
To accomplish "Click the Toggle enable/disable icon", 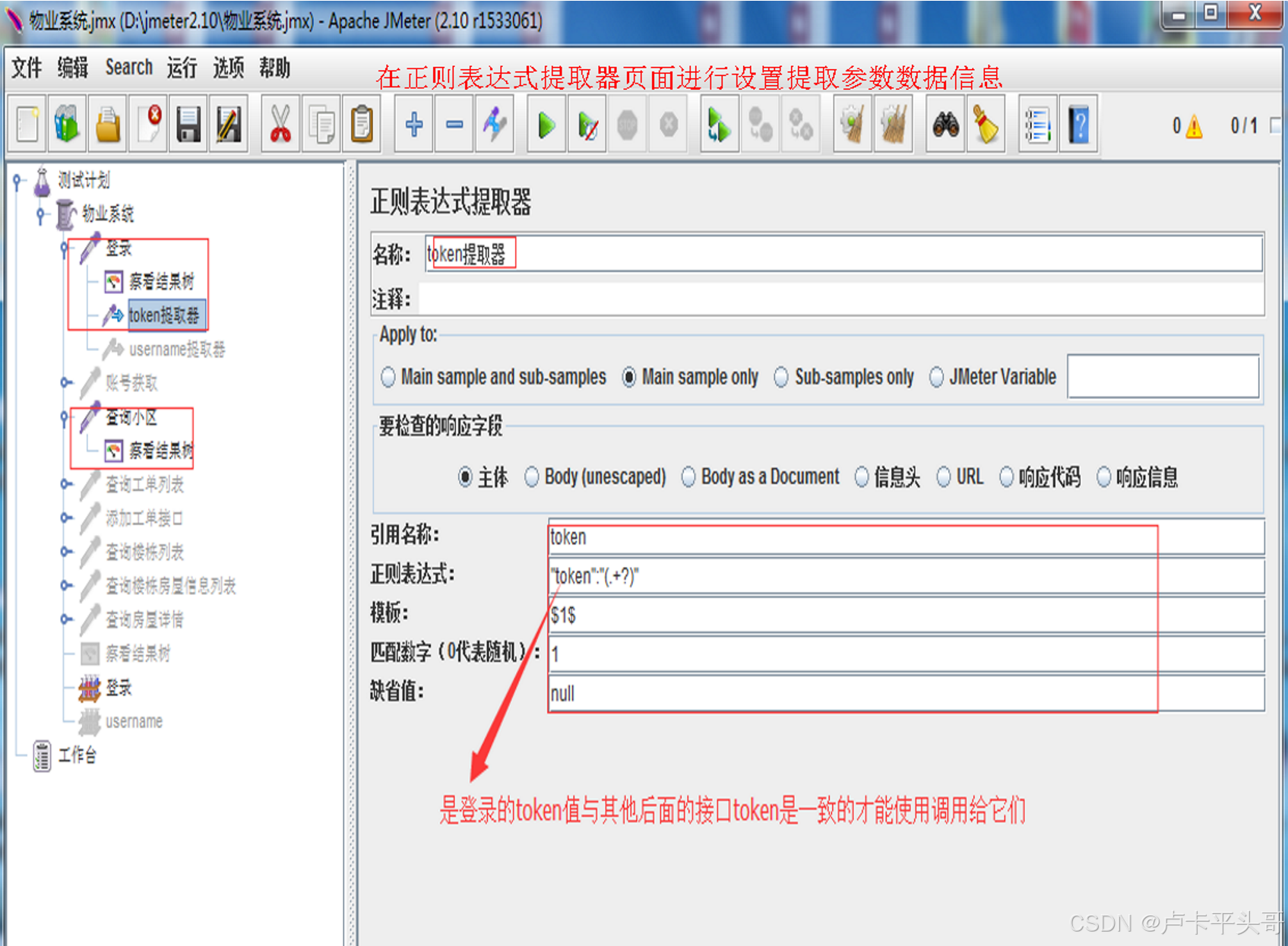I will tap(495, 124).
